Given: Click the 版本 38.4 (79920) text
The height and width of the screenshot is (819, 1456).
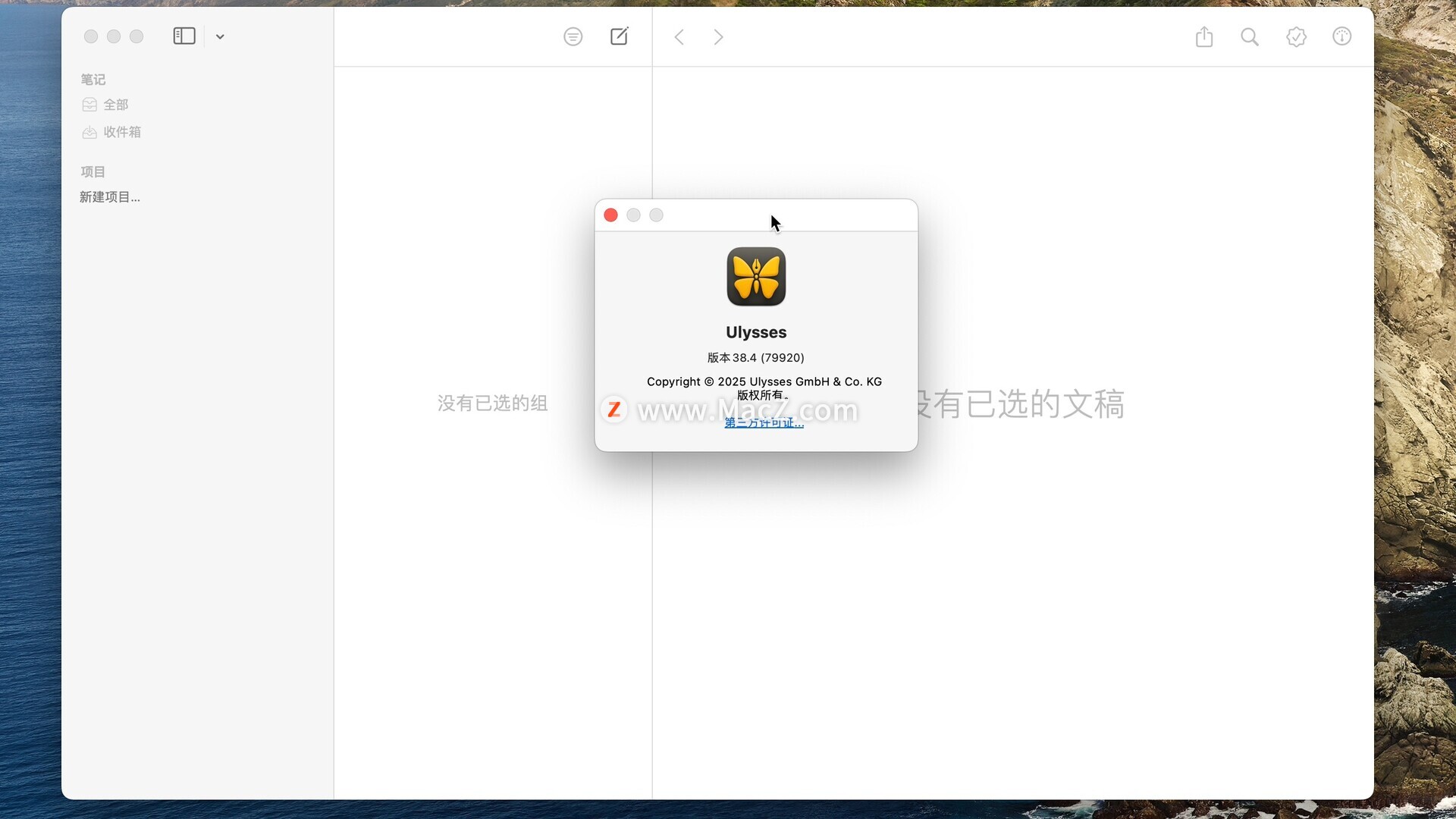Looking at the screenshot, I should click(756, 357).
